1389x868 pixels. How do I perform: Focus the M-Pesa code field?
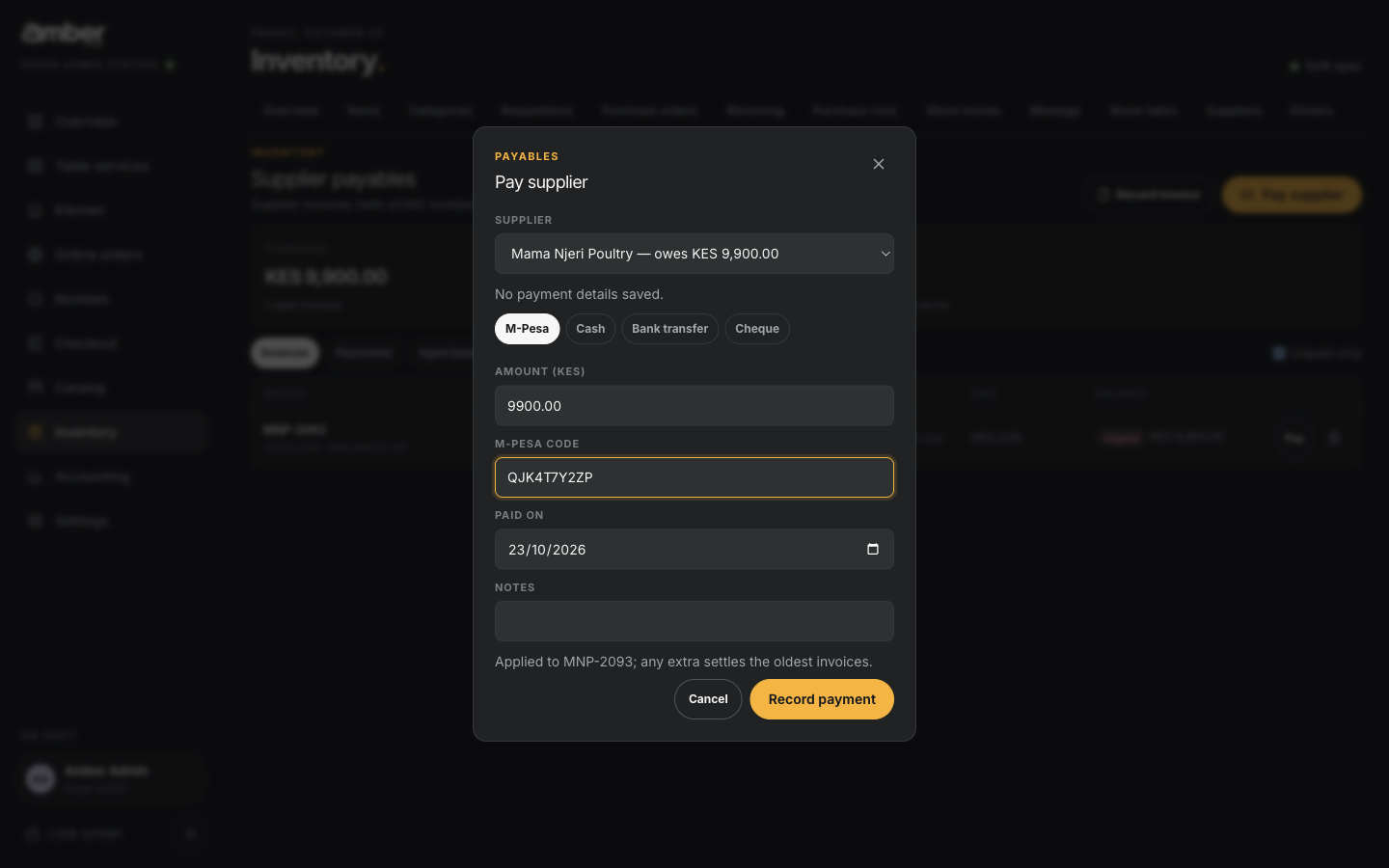tap(694, 477)
